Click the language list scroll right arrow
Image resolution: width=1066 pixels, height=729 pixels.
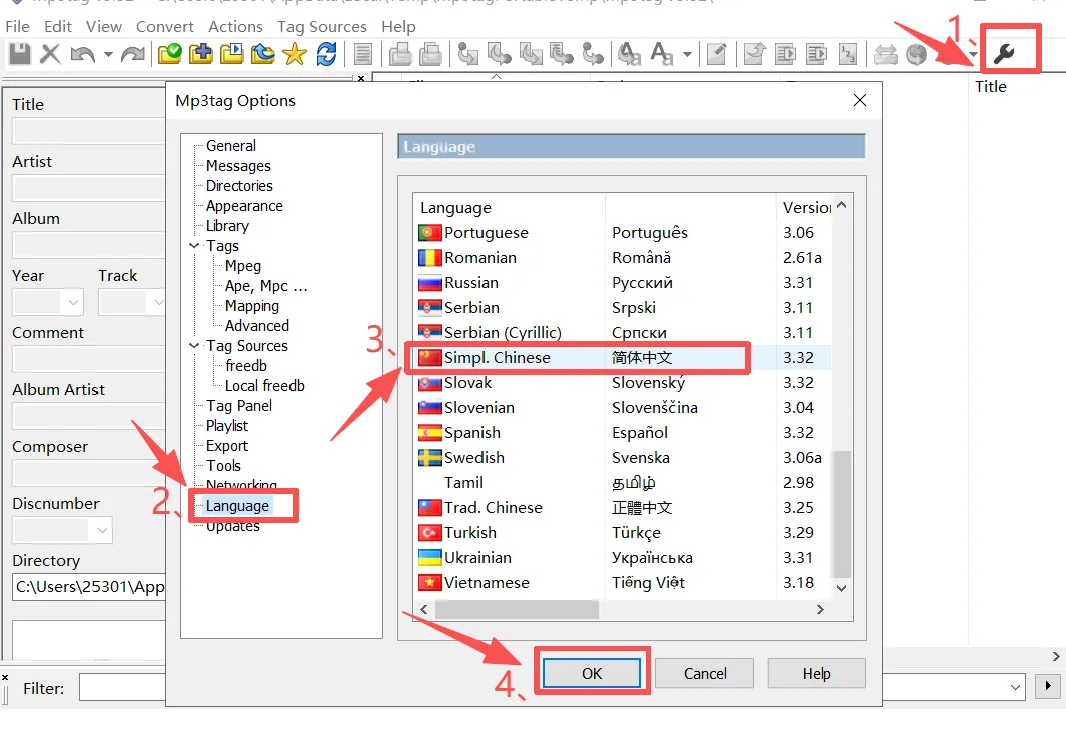point(820,609)
